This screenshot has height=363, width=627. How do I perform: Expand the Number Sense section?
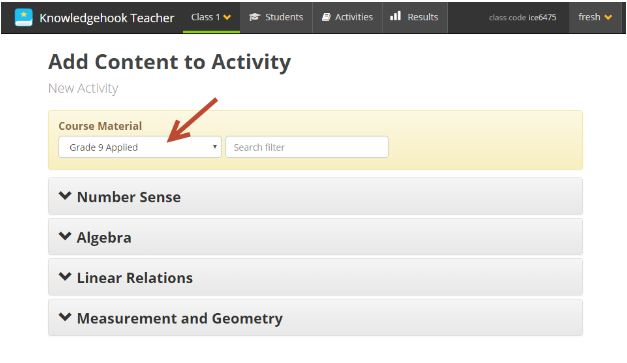click(315, 196)
